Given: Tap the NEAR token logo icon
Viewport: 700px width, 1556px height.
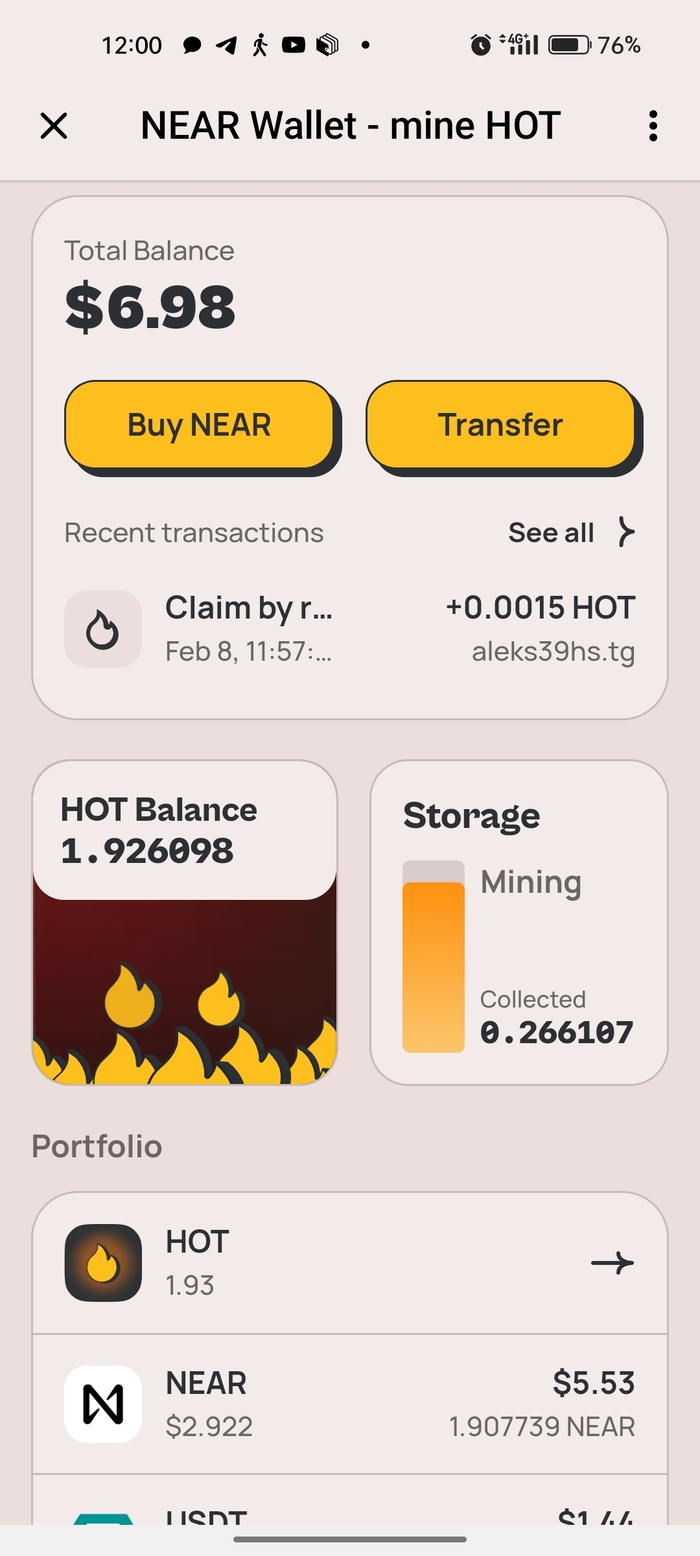Looking at the screenshot, I should (103, 1404).
